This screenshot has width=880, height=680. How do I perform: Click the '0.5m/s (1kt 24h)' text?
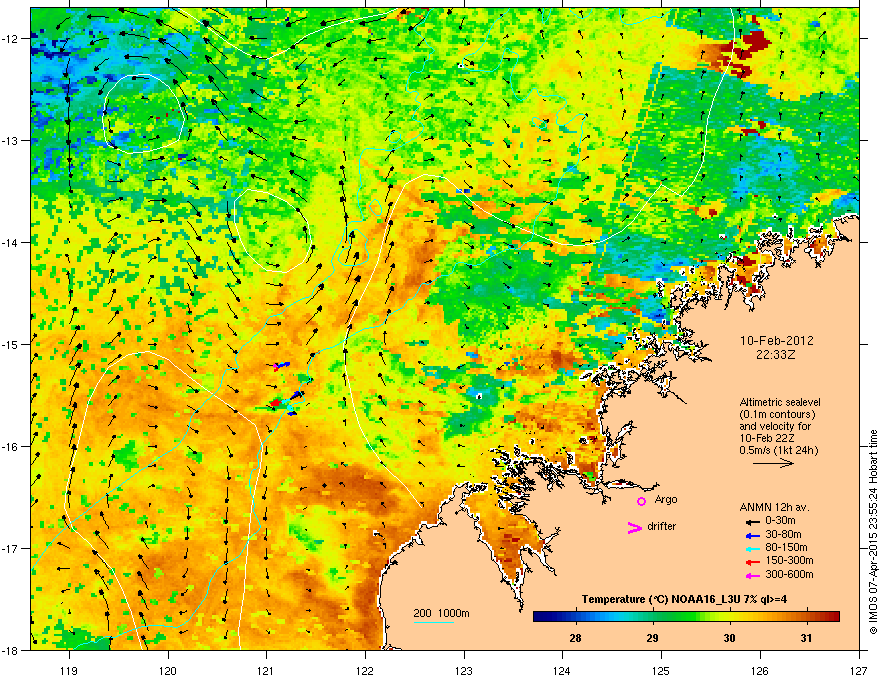778,450
